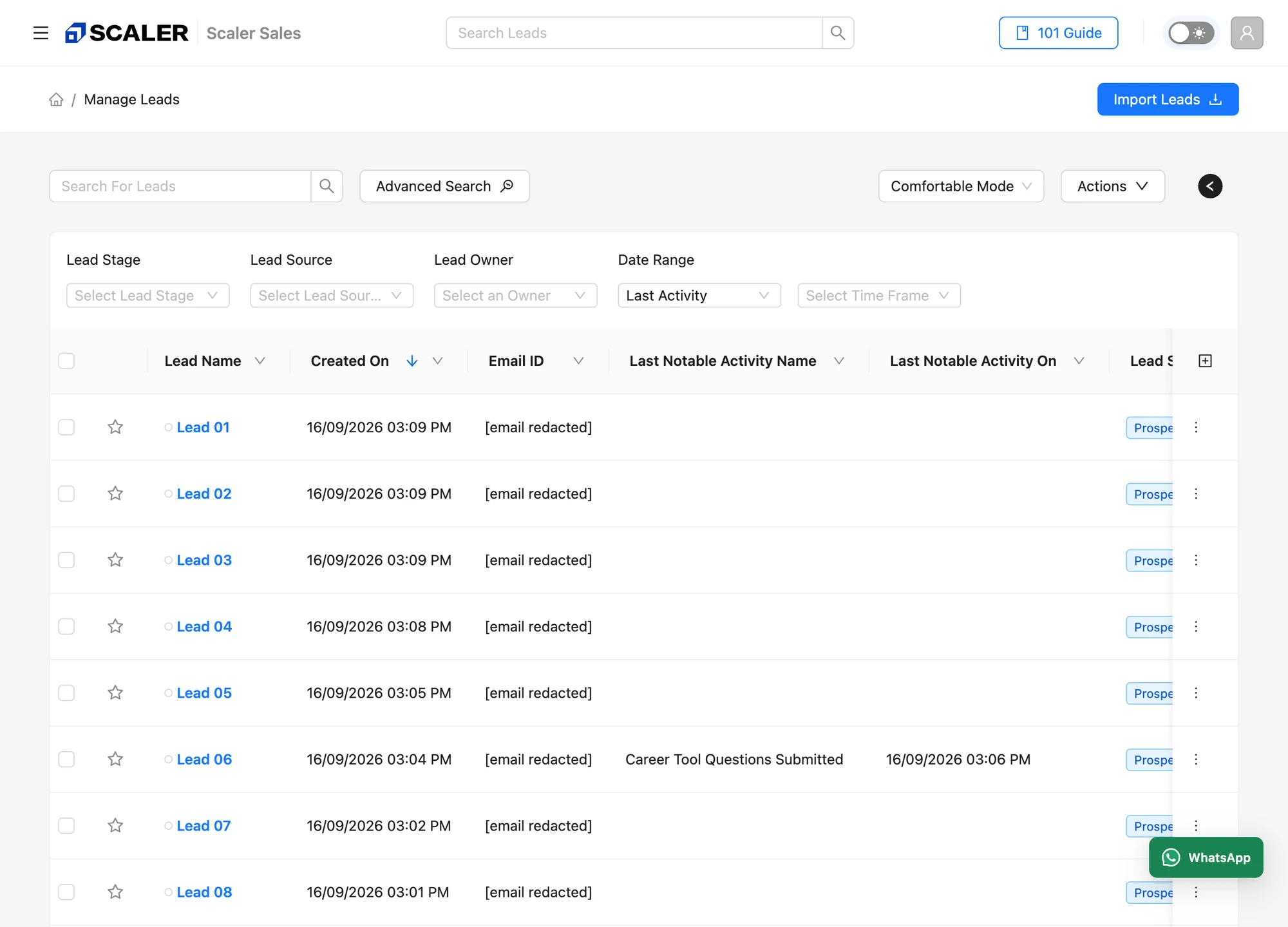Open row options for Lead 04
Screen dimensions: 1288x927
pos(1196,626)
